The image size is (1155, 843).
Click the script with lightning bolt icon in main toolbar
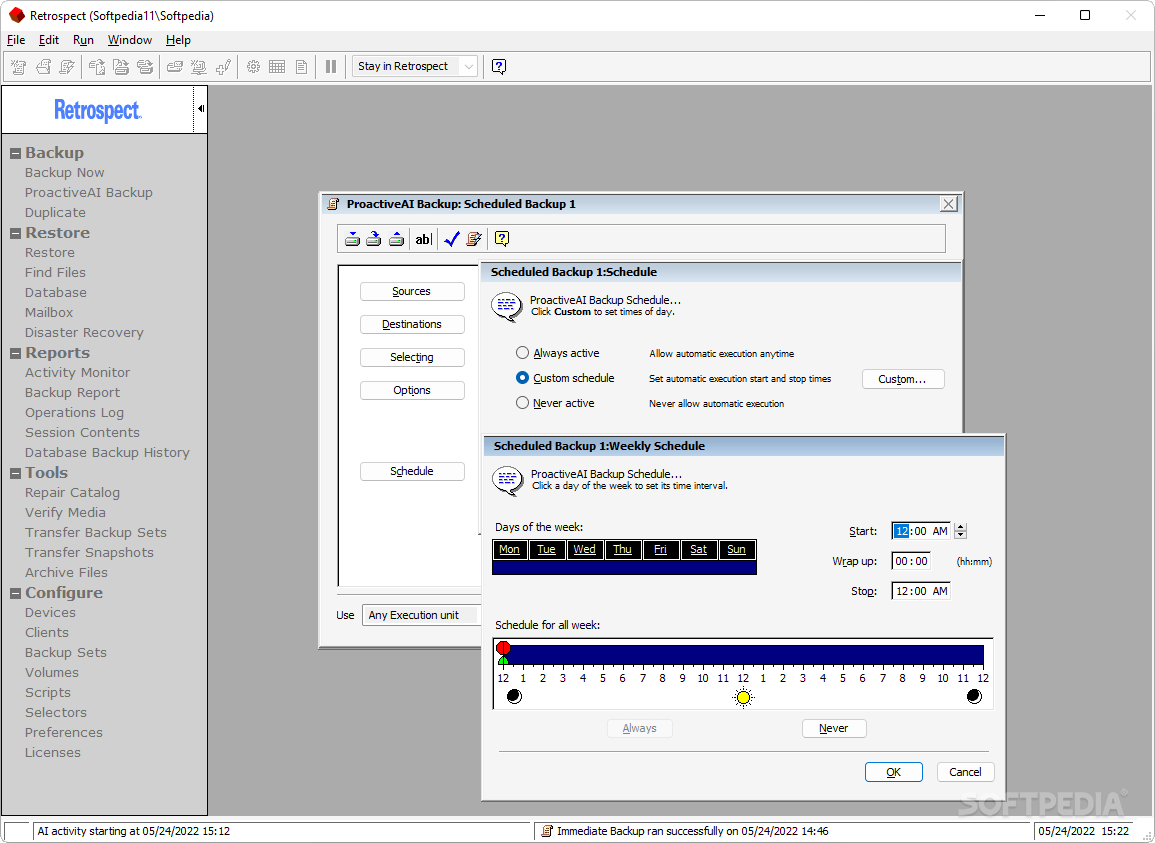[67, 67]
